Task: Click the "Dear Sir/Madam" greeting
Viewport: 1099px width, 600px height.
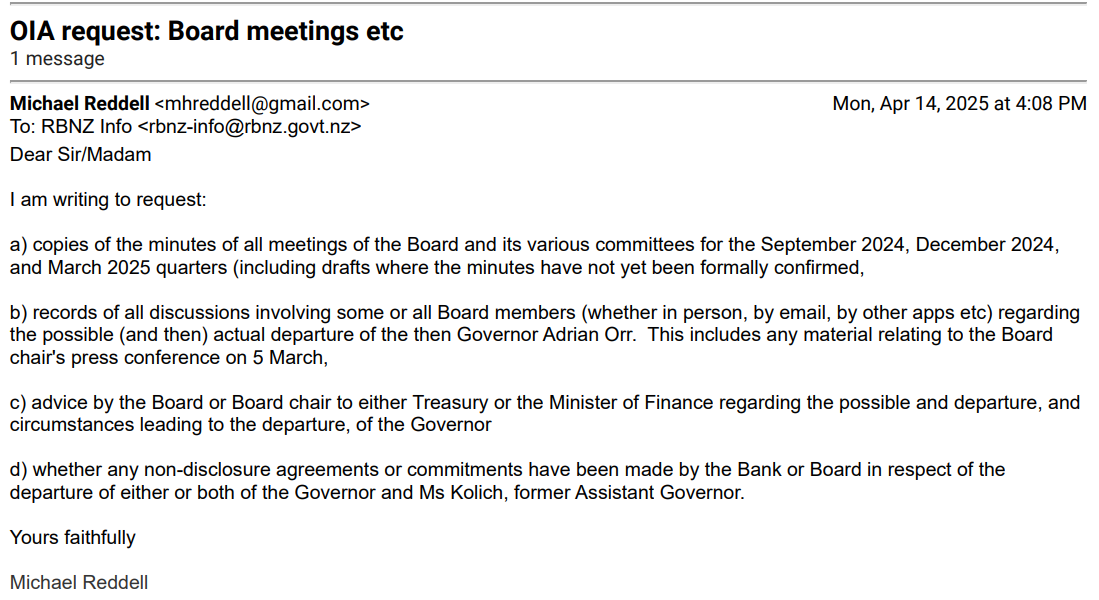Action: click(x=81, y=154)
